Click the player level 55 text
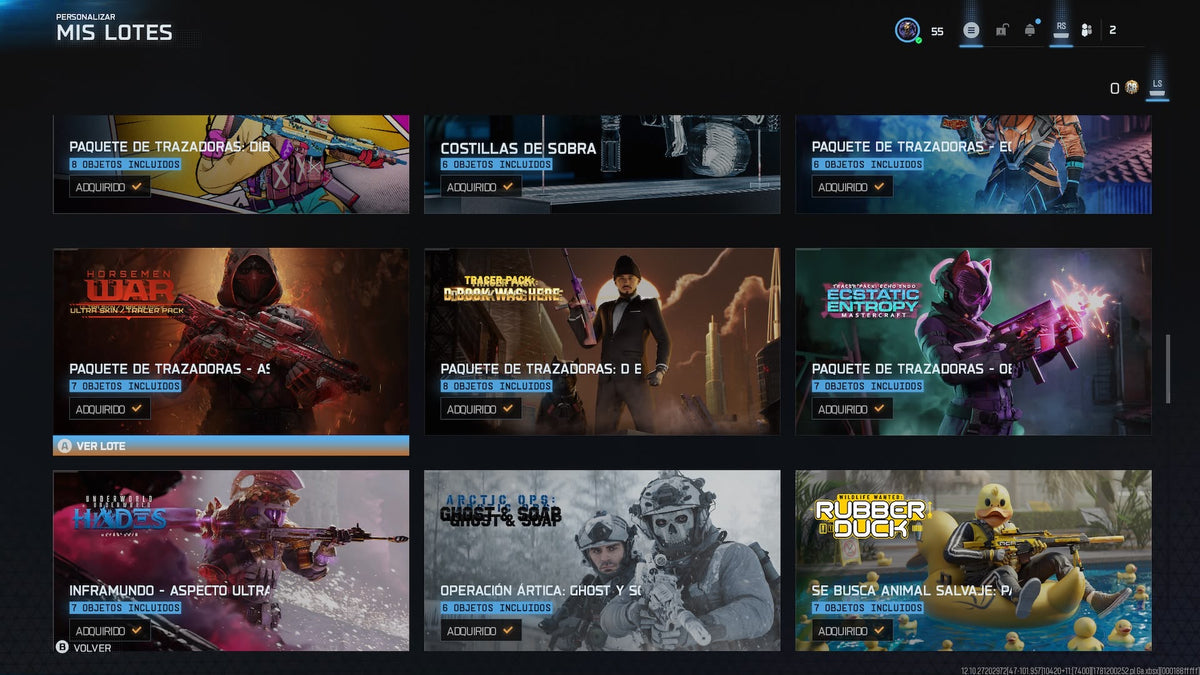Image resolution: width=1200 pixels, height=675 pixels. 937,31
